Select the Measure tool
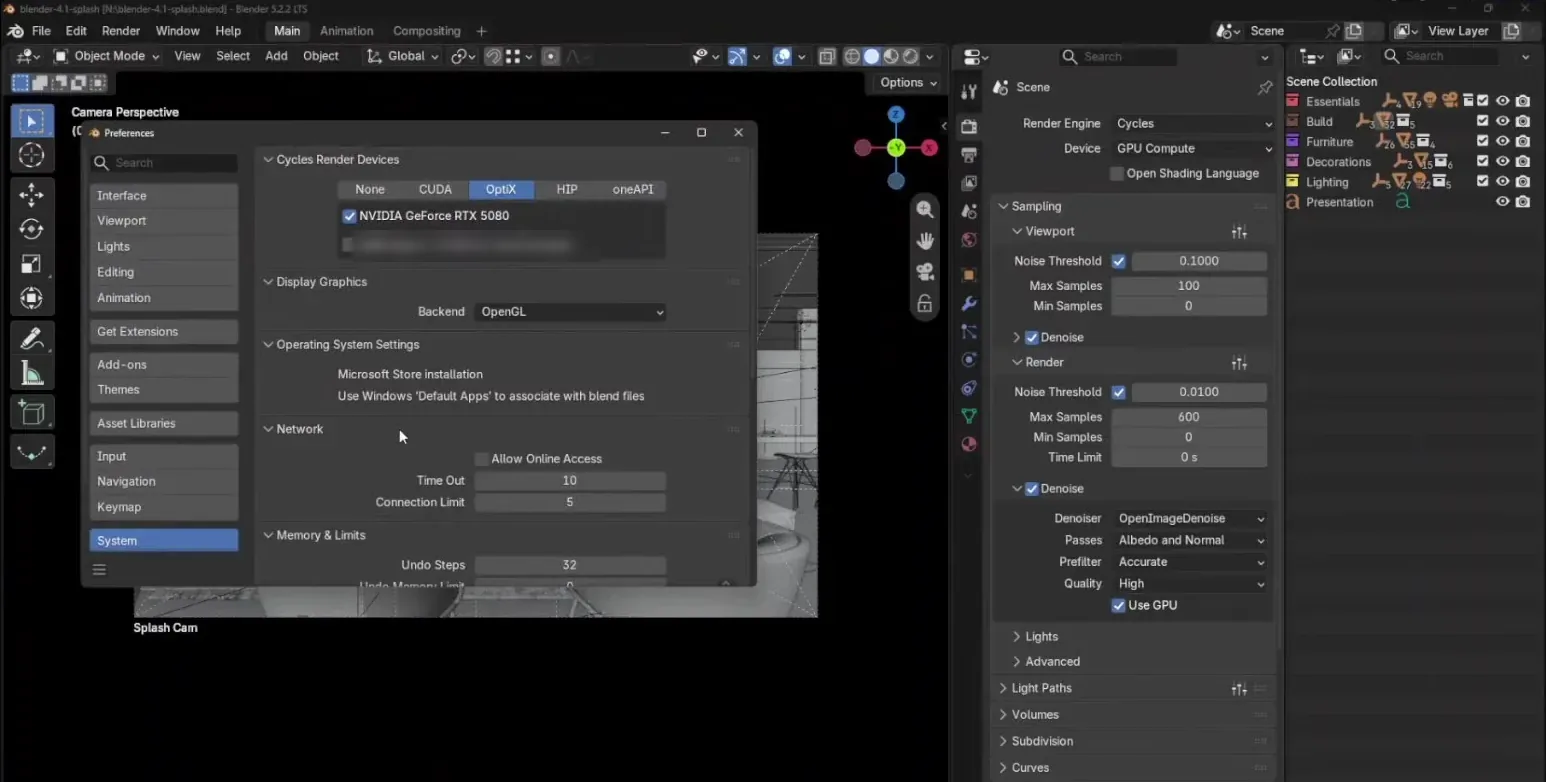The image size is (1546, 782). 32,374
